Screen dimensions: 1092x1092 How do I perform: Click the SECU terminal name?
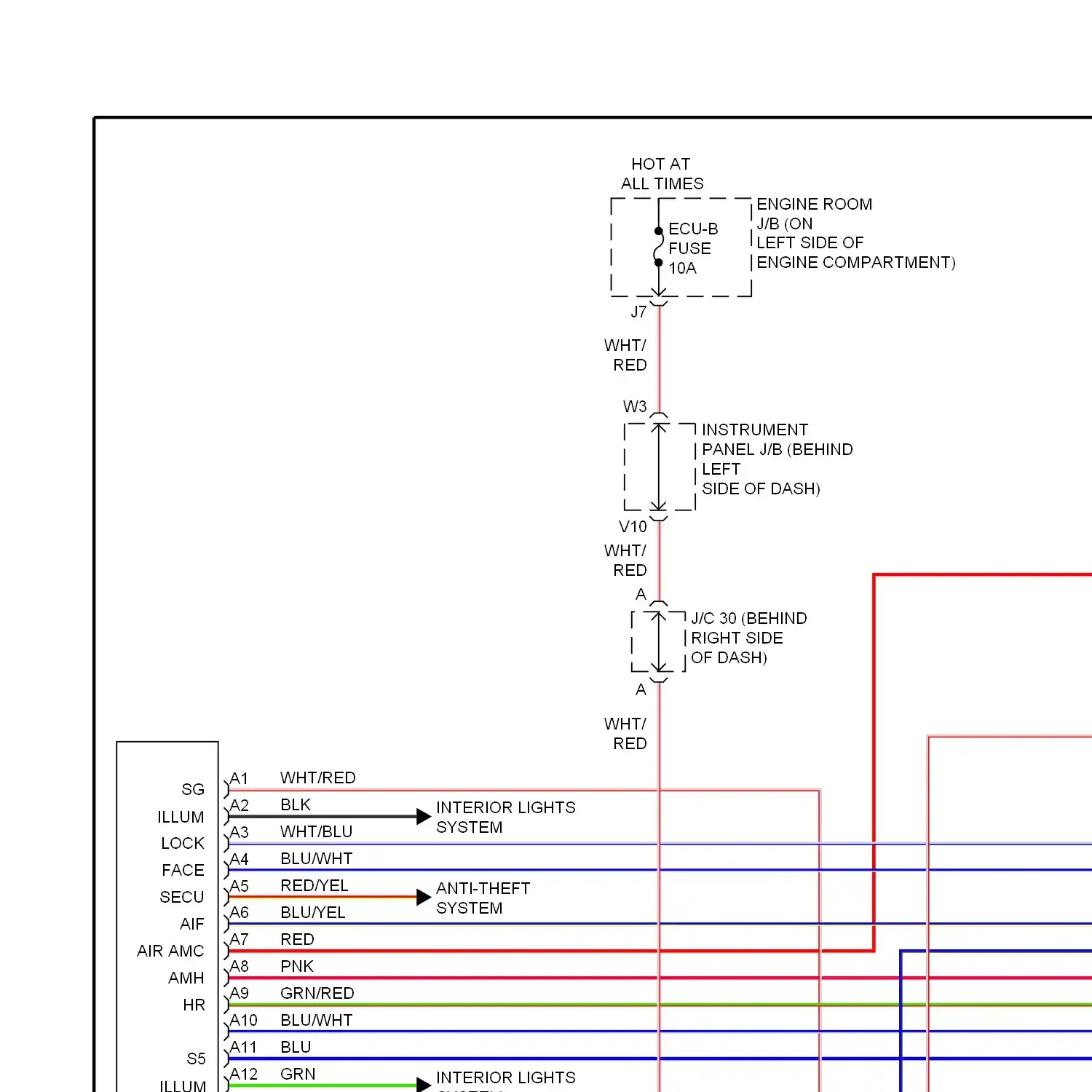pos(182,898)
